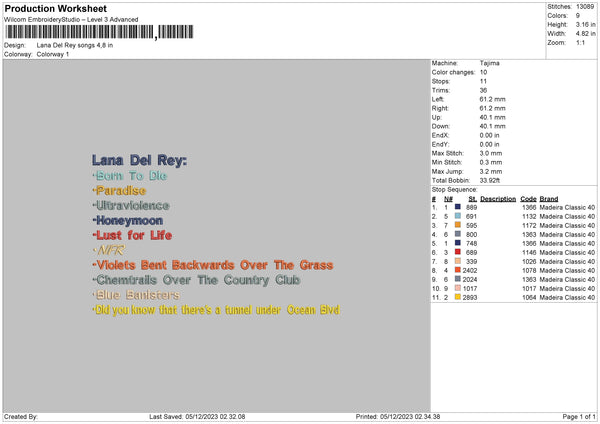Click the Production Worksheet title
The height and width of the screenshot is (424, 600).
pos(55,8)
